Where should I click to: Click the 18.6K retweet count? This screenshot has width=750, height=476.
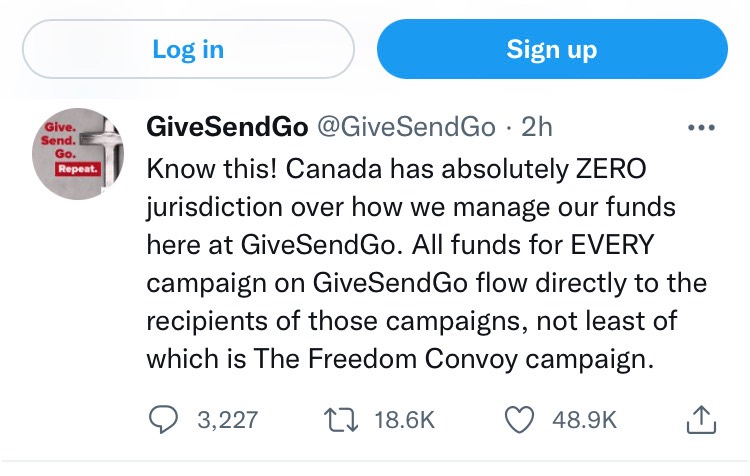click(x=405, y=420)
